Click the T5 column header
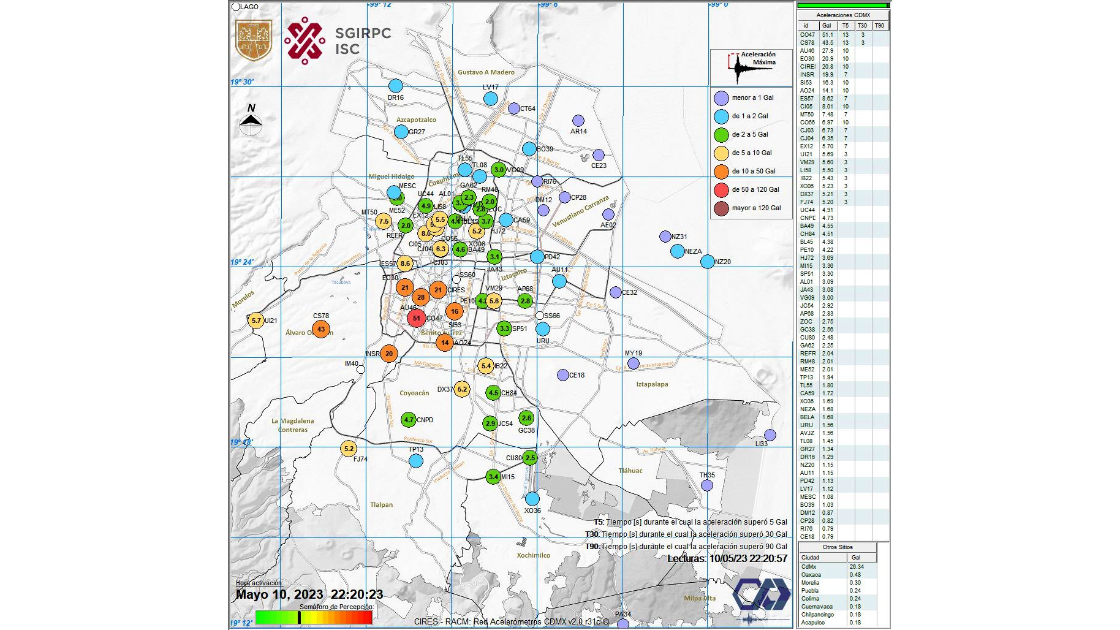 coord(844,25)
